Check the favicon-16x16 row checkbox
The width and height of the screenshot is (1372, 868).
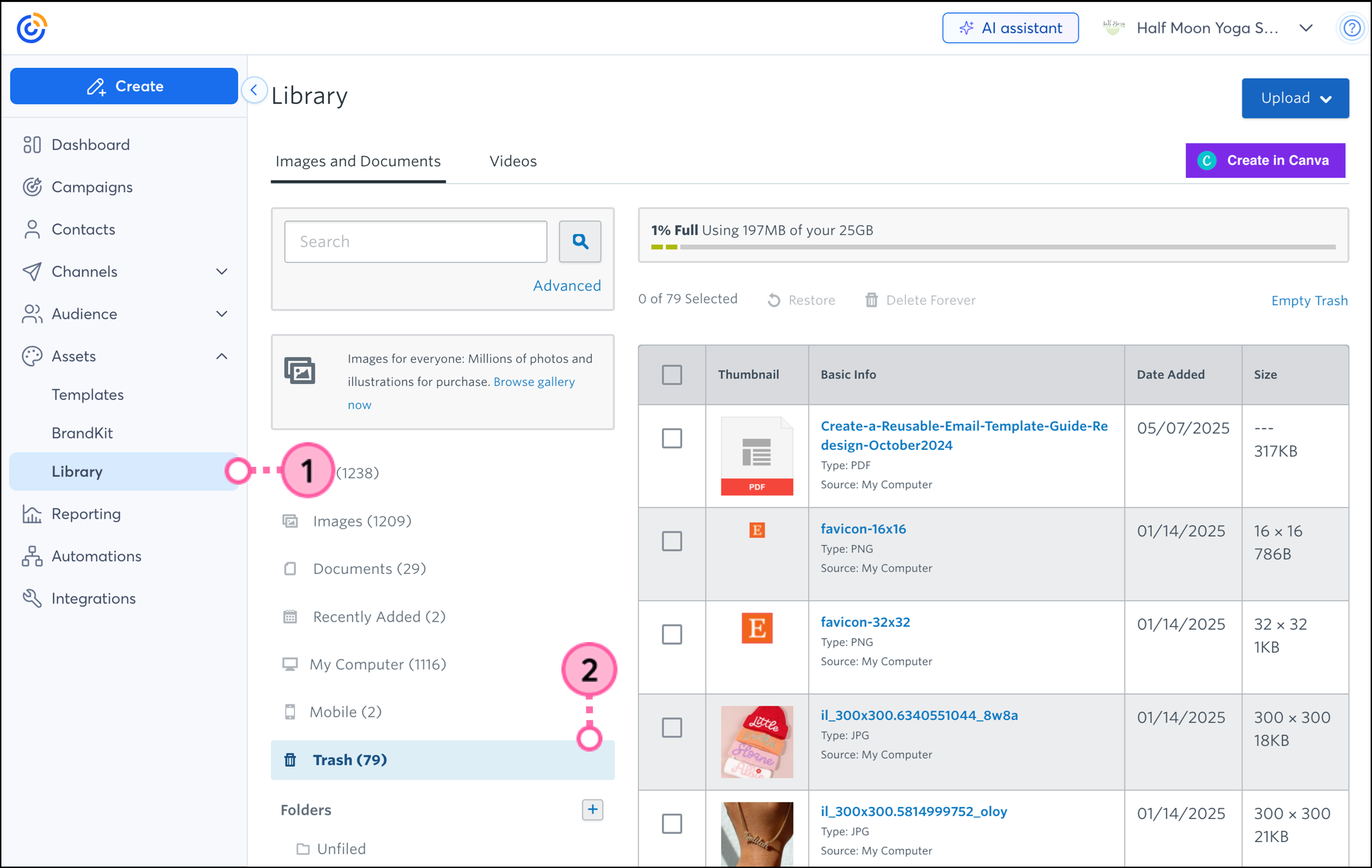[x=672, y=541]
